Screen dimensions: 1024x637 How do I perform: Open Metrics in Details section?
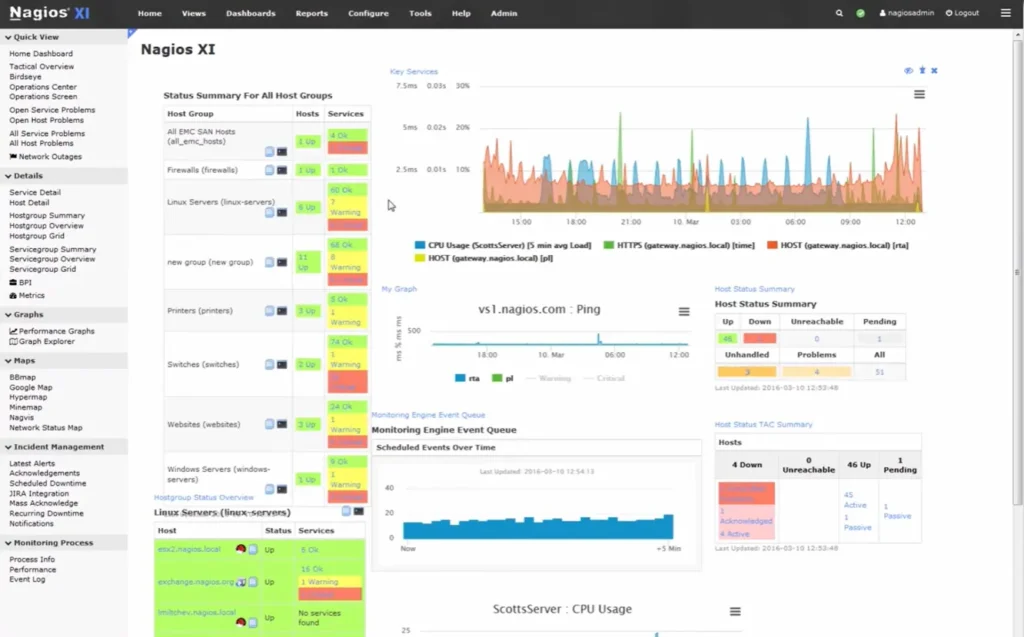[27, 295]
